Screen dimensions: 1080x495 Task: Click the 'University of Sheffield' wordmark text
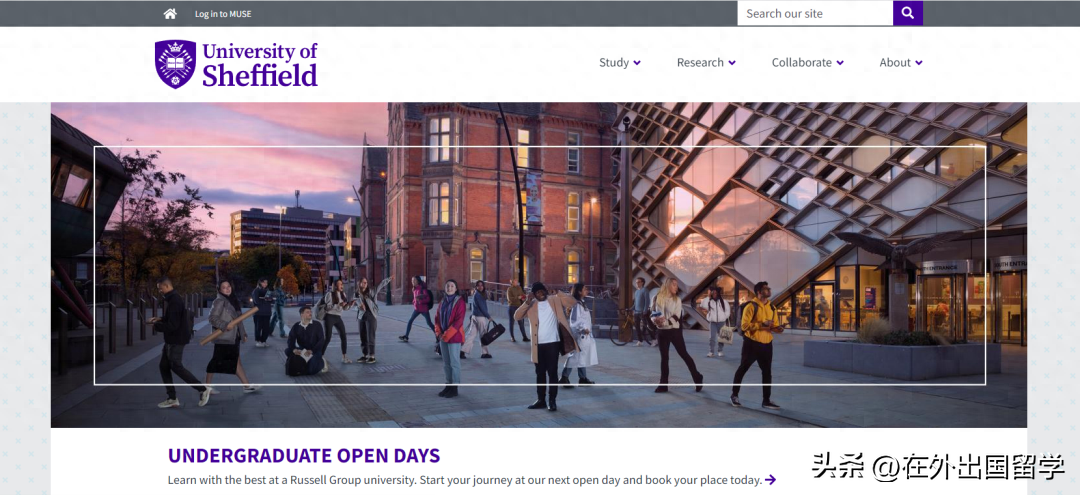click(260, 64)
